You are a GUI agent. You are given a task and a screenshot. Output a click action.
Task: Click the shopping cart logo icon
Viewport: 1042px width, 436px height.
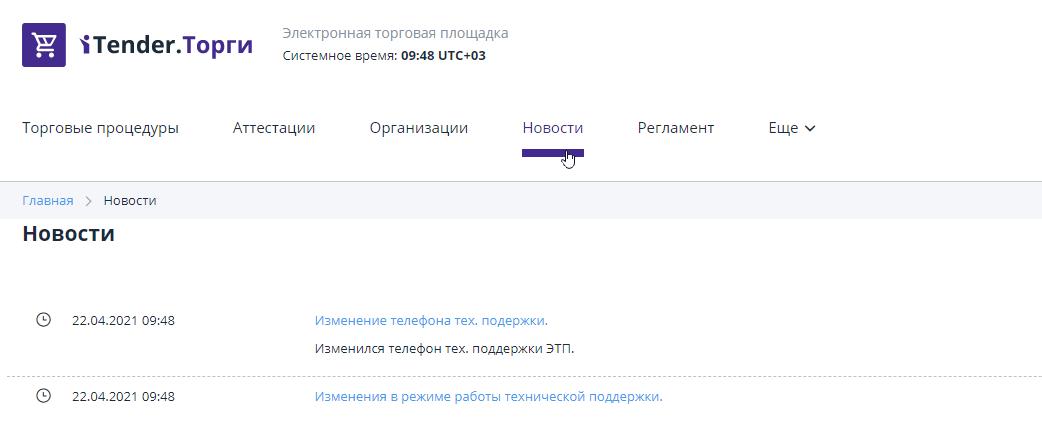(x=44, y=45)
